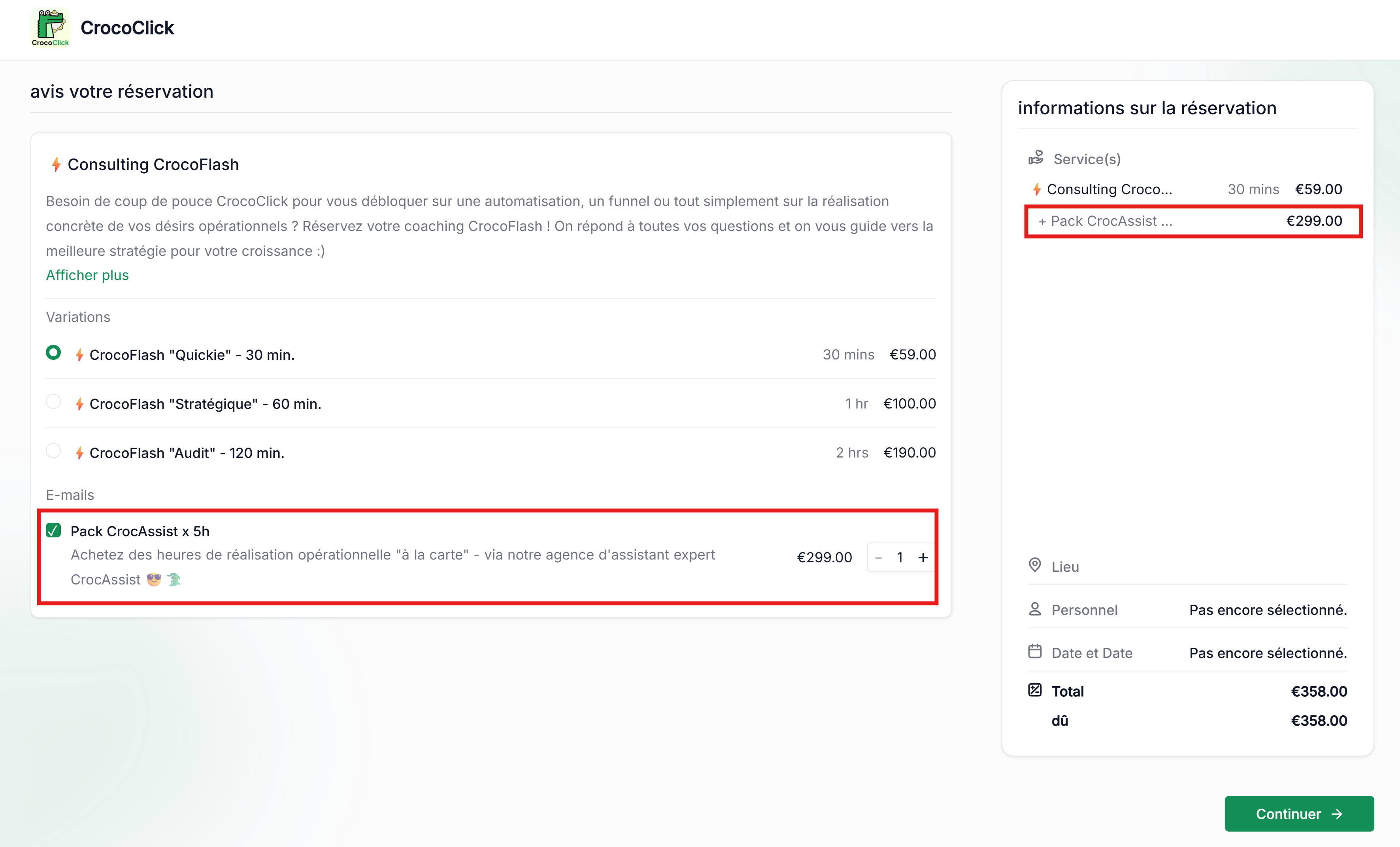The height and width of the screenshot is (847, 1400).
Task: Click the Lieu location pin icon
Action: coord(1035,565)
